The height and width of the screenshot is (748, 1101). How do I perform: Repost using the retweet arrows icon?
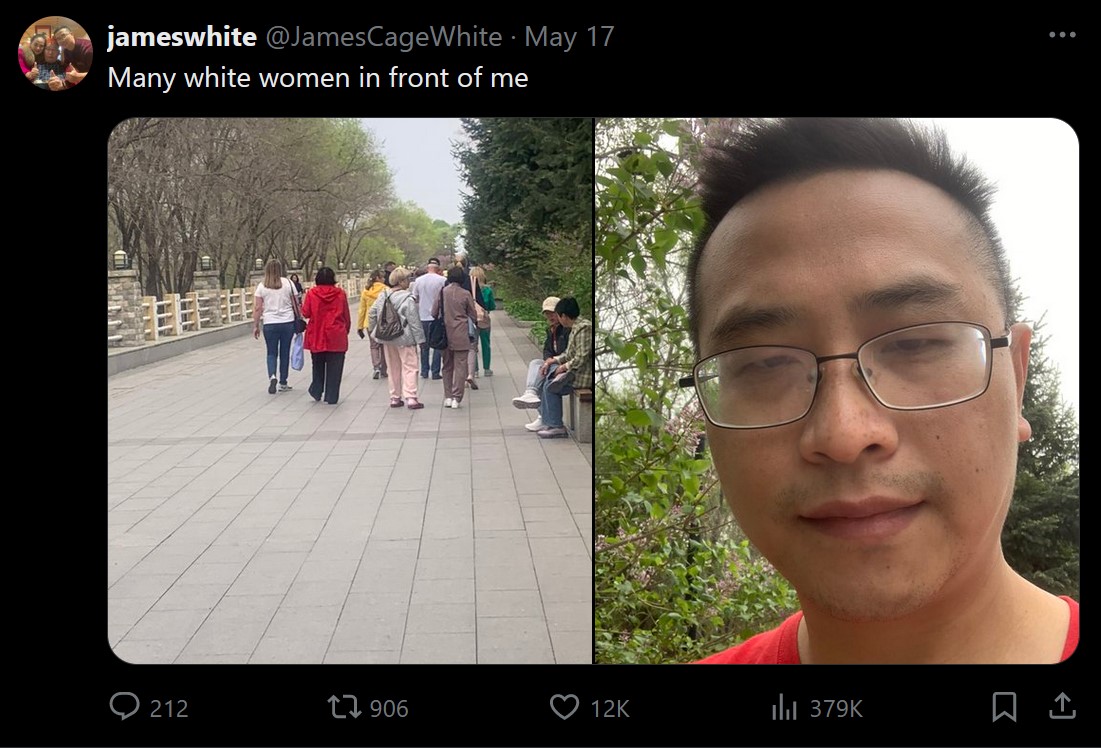pos(344,707)
